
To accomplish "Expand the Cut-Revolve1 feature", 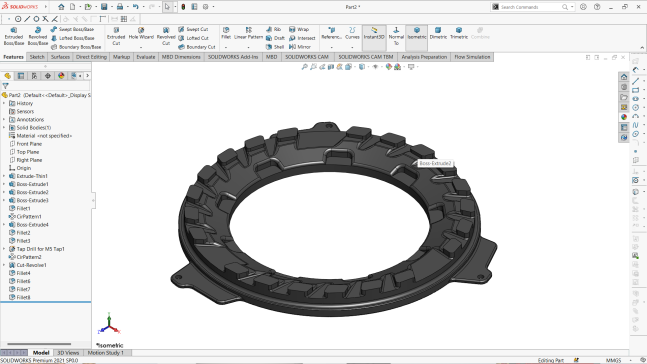I will pyautogui.click(x=4, y=265).
